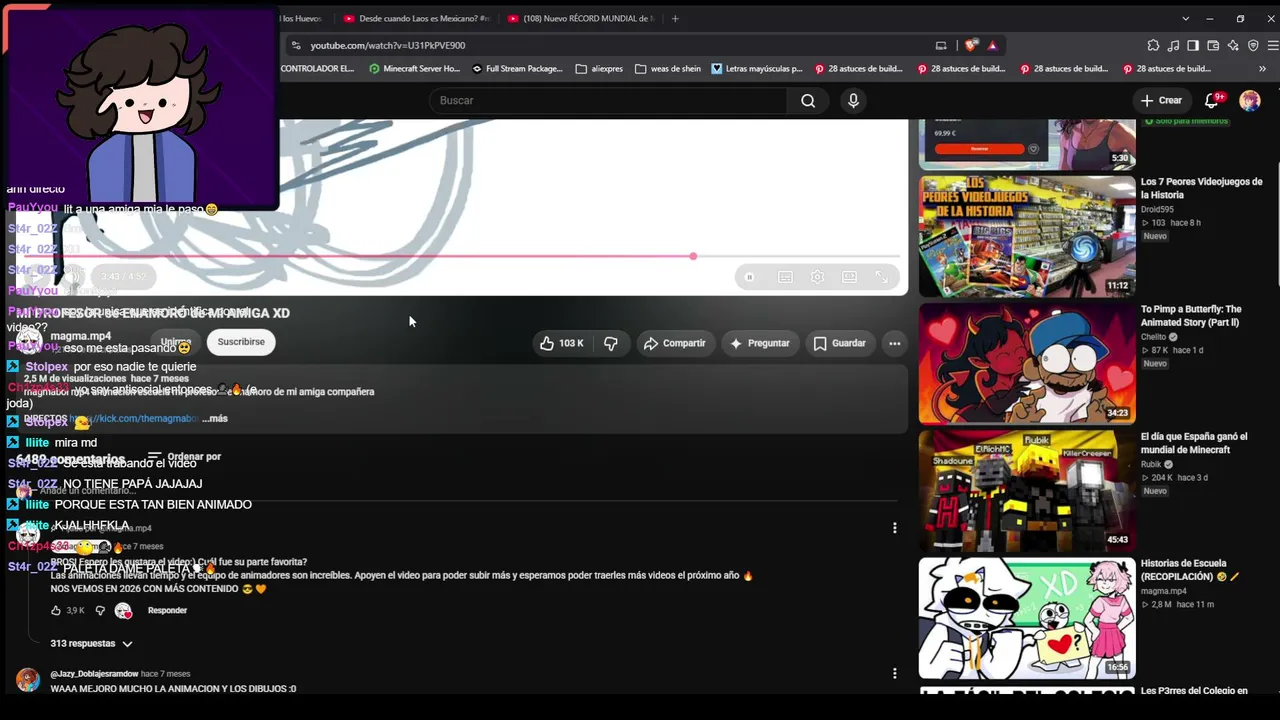
Task: Click the Preguntar button
Action: point(760,343)
